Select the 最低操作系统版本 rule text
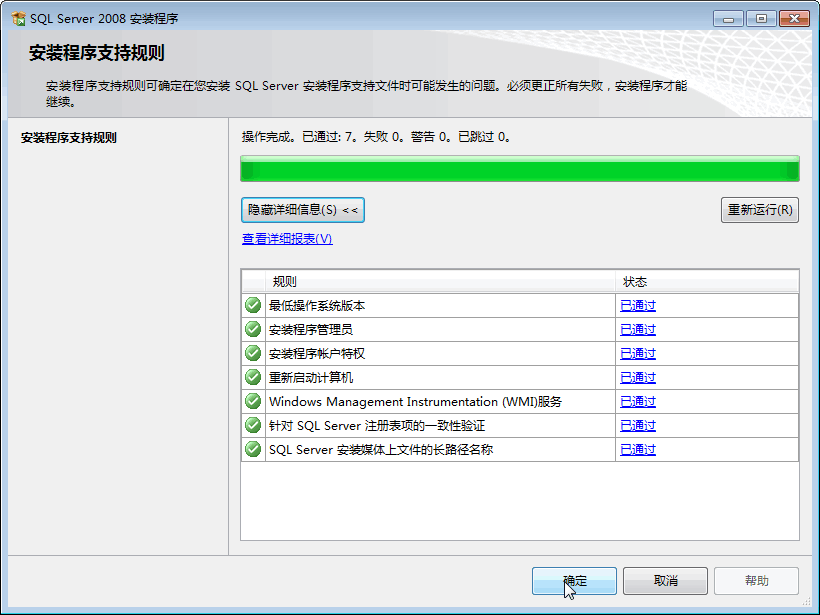The width and height of the screenshot is (820, 615). (317, 305)
